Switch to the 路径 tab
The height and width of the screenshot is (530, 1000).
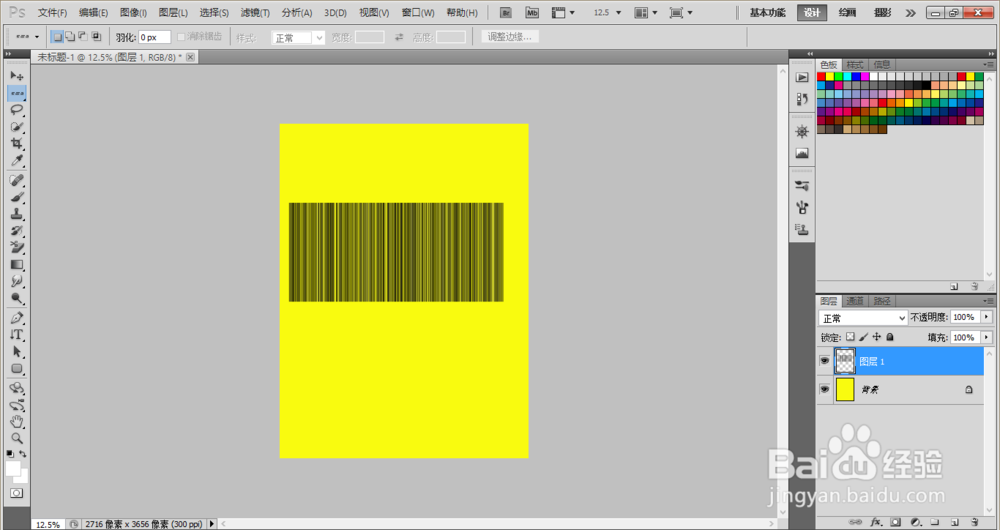[x=882, y=301]
